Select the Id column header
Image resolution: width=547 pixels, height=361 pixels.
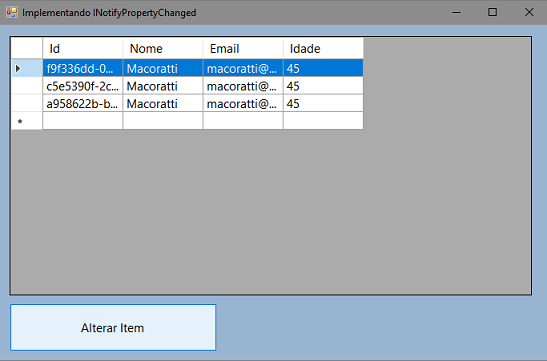point(83,48)
